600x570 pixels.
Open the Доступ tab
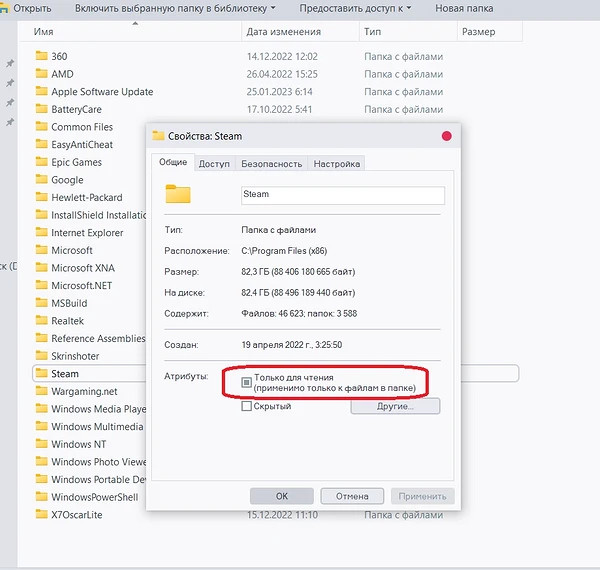(214, 163)
